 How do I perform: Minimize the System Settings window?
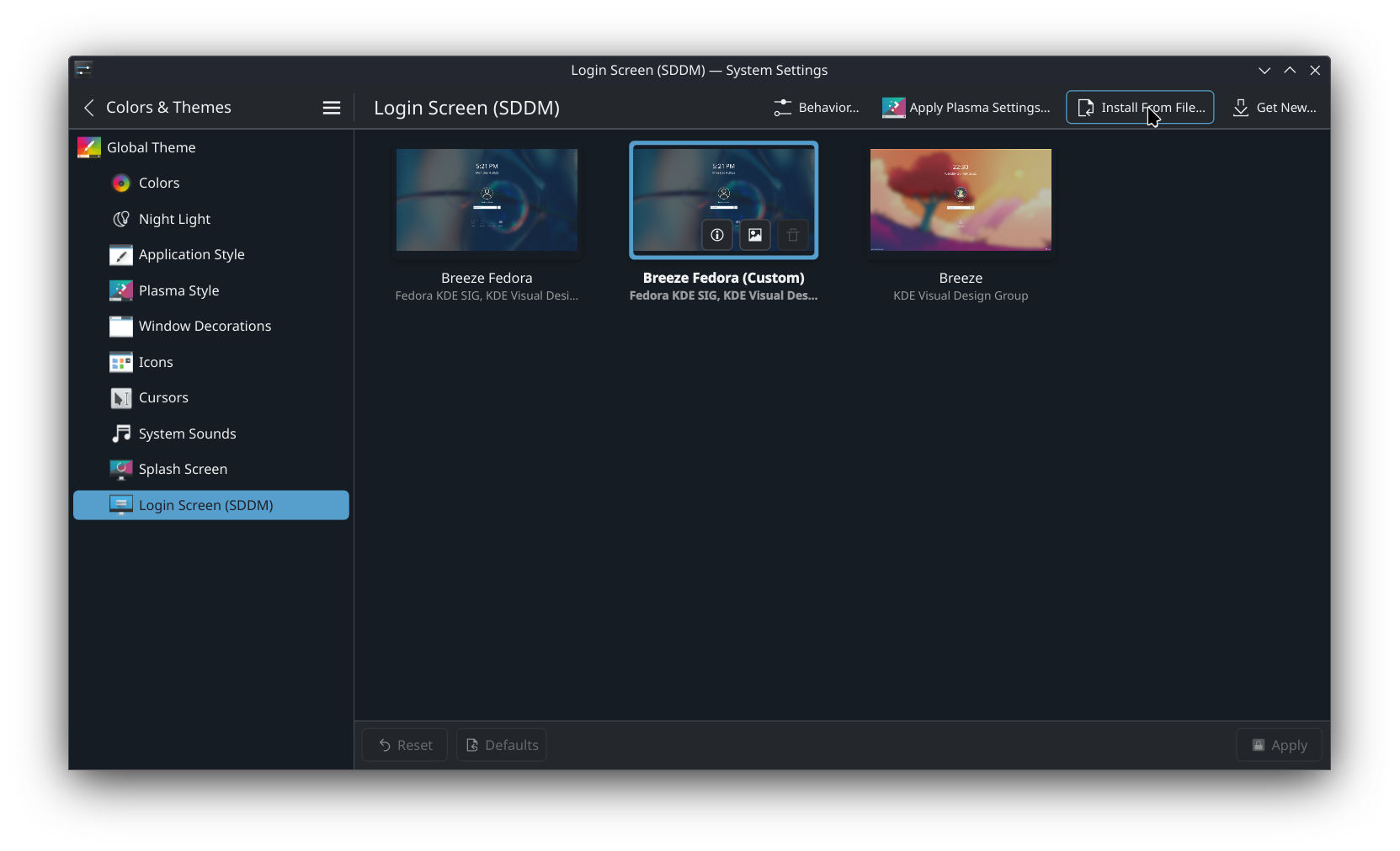point(1264,70)
